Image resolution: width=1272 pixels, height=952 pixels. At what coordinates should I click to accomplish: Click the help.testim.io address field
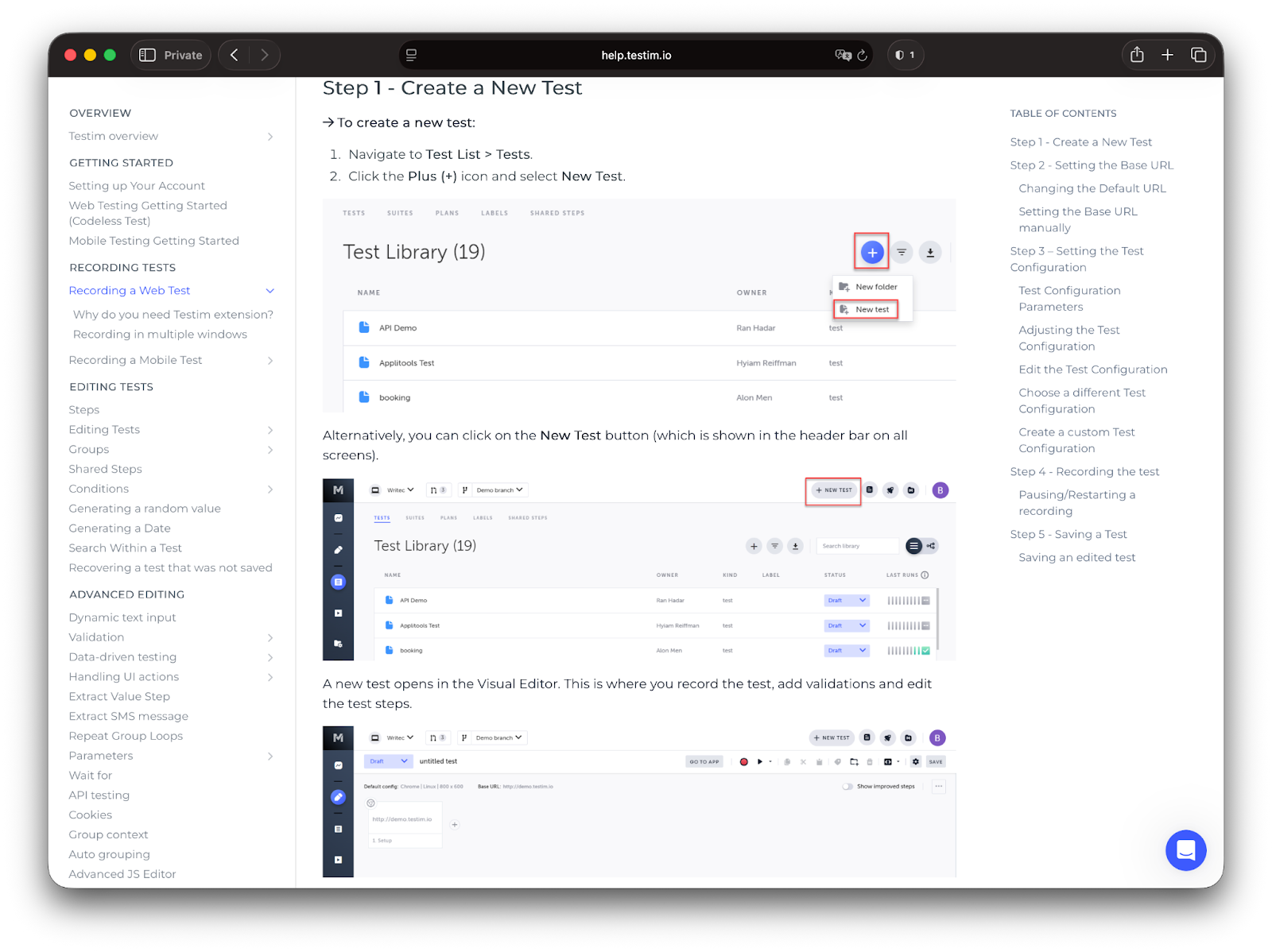coord(636,55)
